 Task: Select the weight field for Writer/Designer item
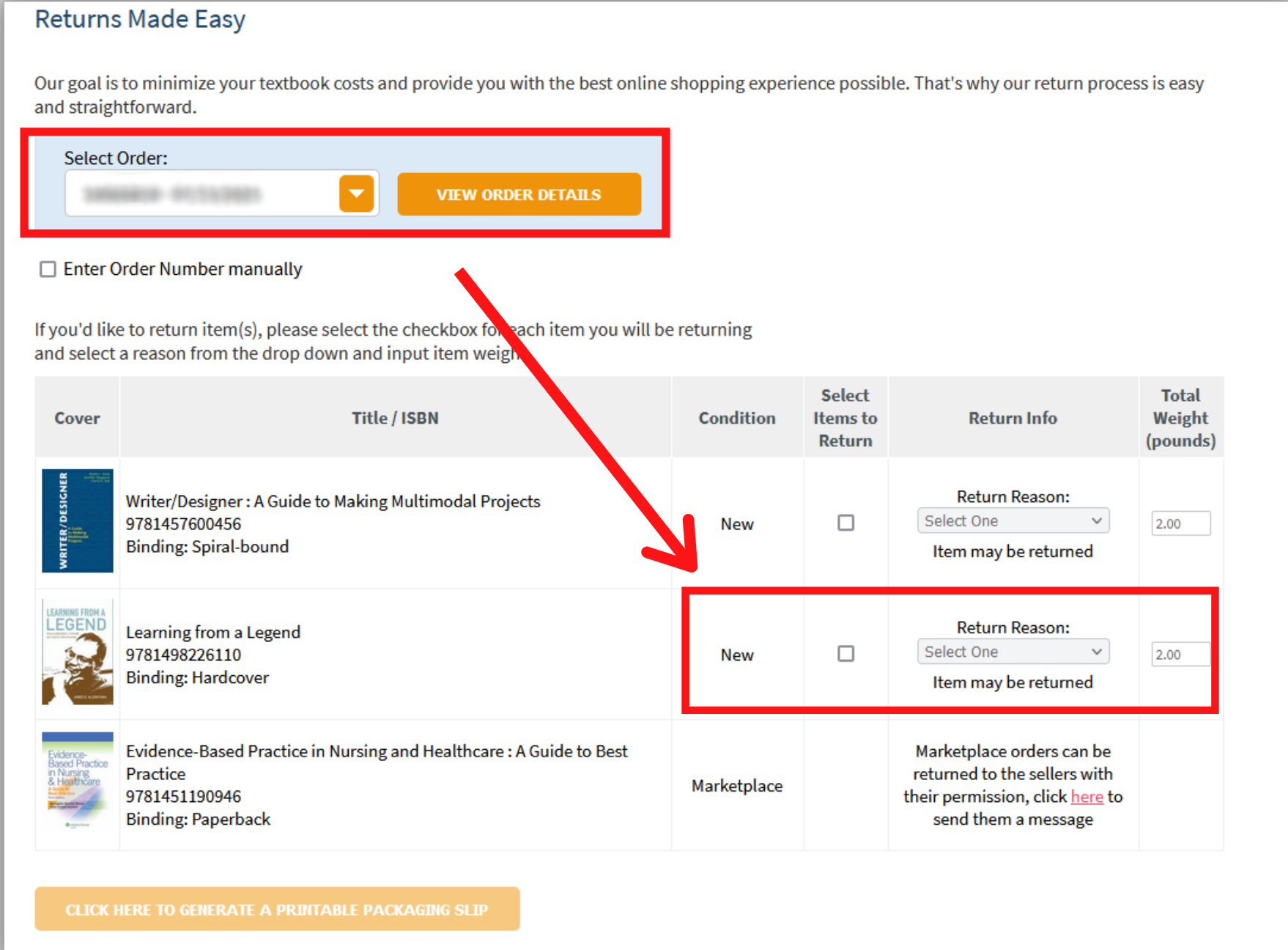(x=1180, y=523)
